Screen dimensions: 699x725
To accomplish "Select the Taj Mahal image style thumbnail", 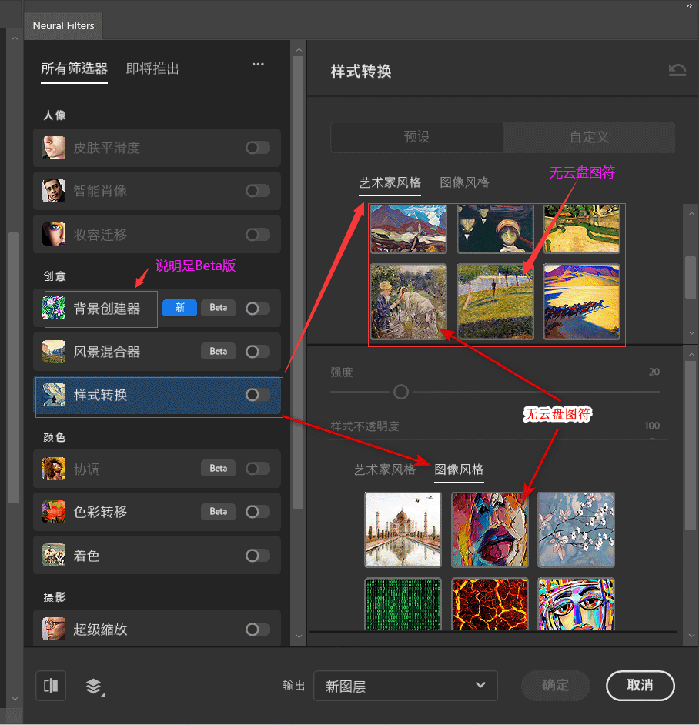I will pyautogui.click(x=403, y=529).
